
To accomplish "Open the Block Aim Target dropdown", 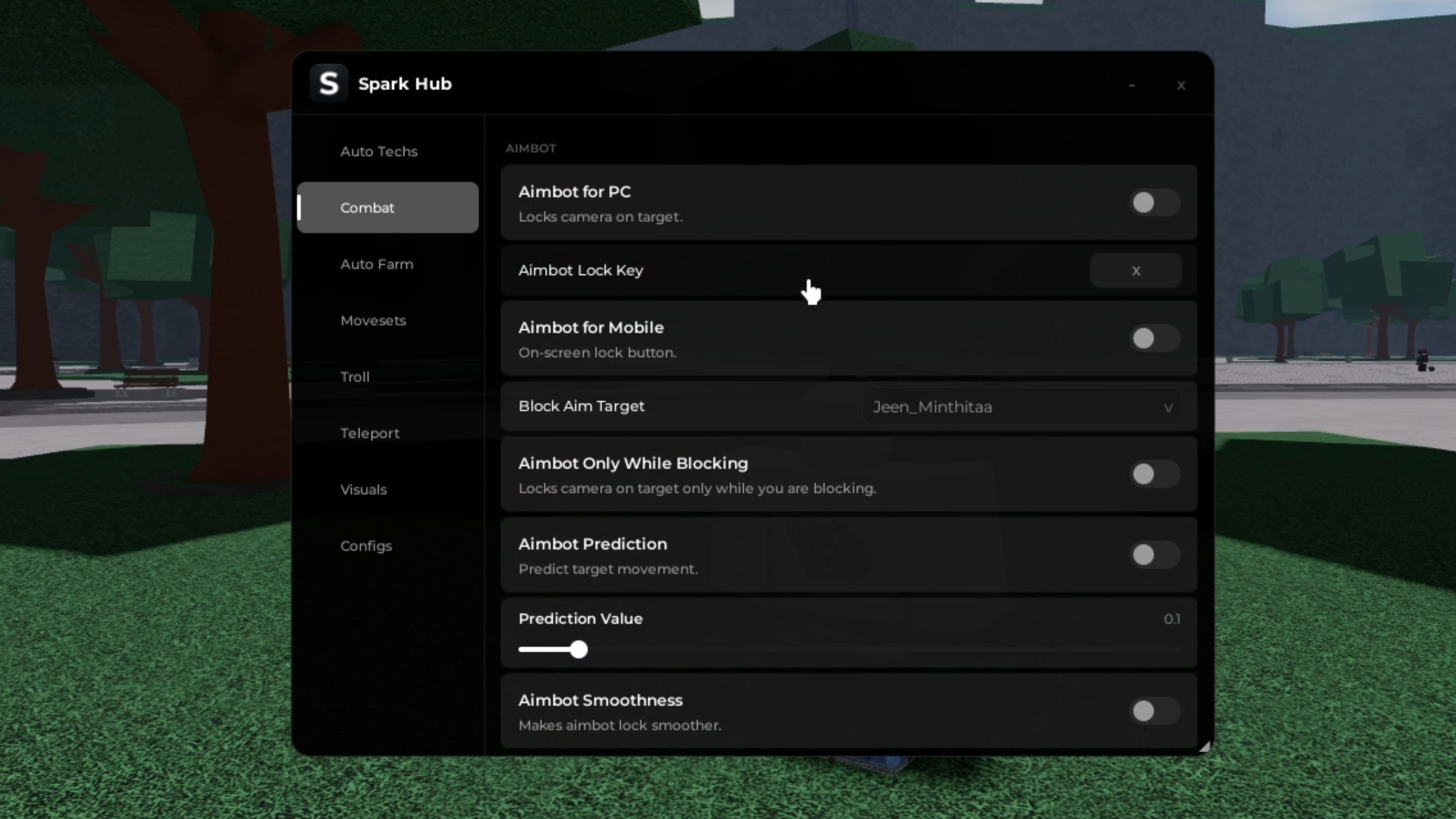I will (1022, 407).
